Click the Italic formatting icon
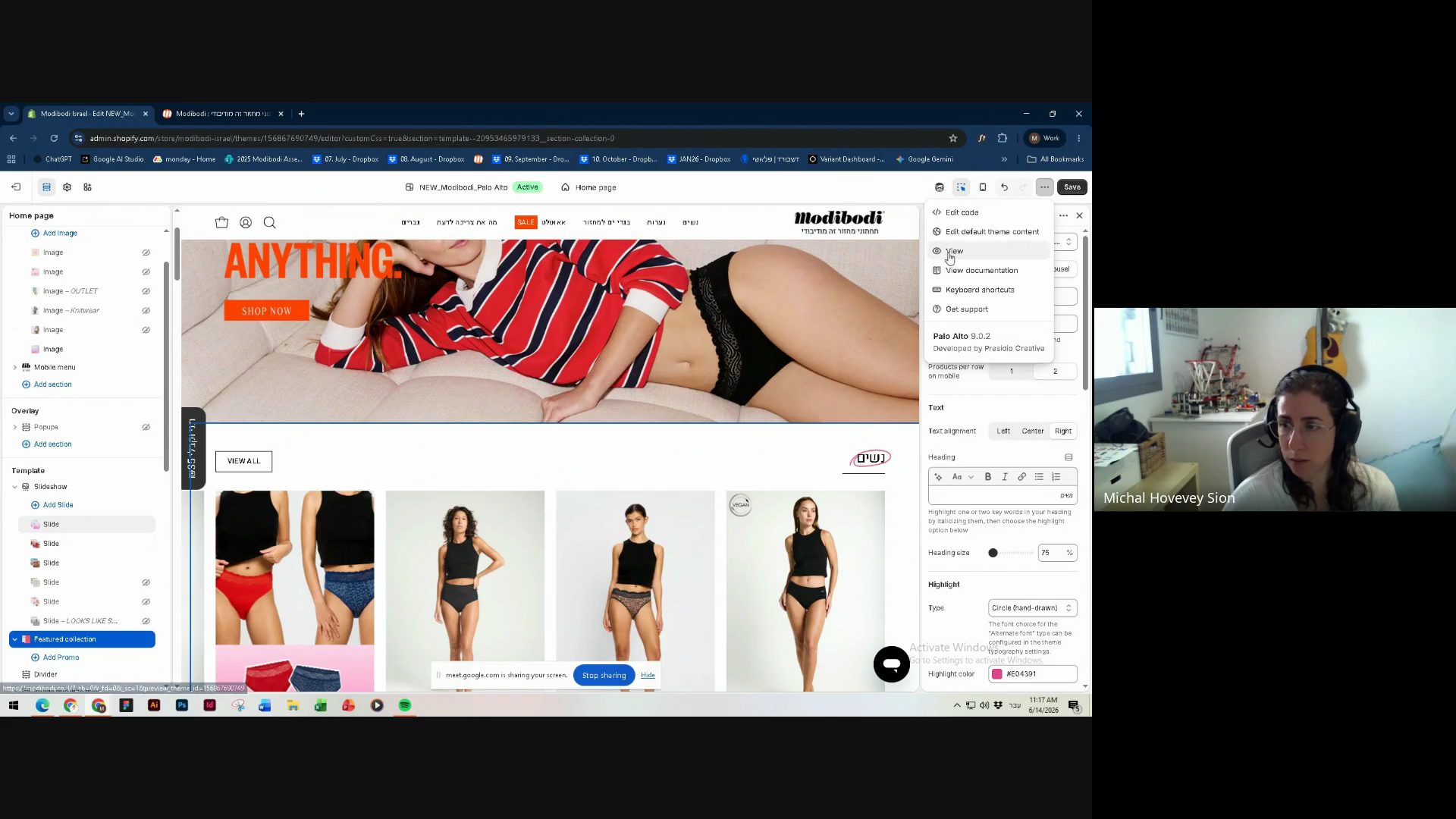Image resolution: width=1456 pixels, height=819 pixels. coord(1005,477)
